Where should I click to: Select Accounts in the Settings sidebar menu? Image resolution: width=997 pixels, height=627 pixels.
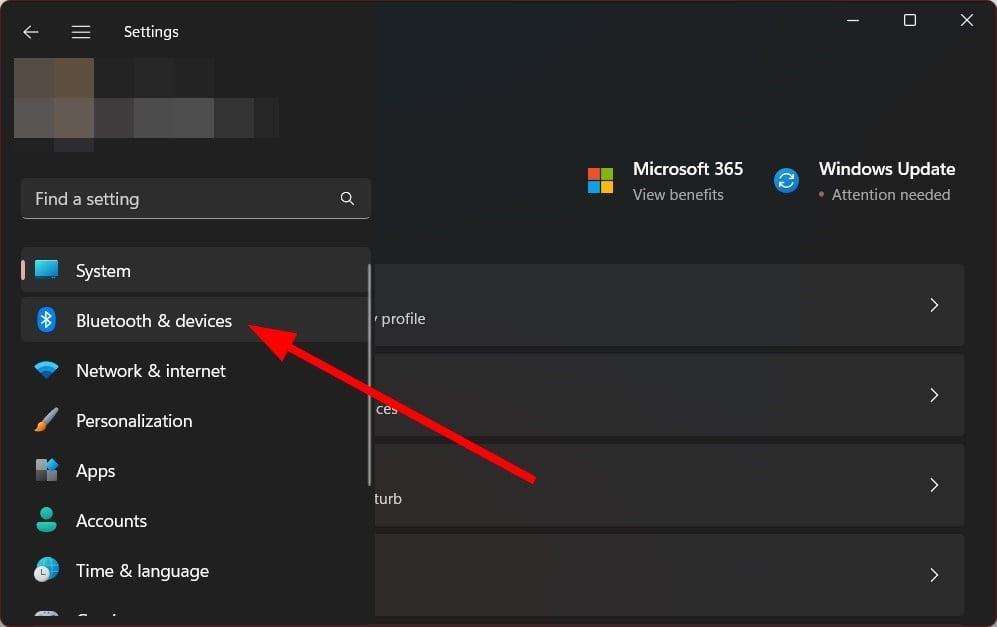coord(111,520)
